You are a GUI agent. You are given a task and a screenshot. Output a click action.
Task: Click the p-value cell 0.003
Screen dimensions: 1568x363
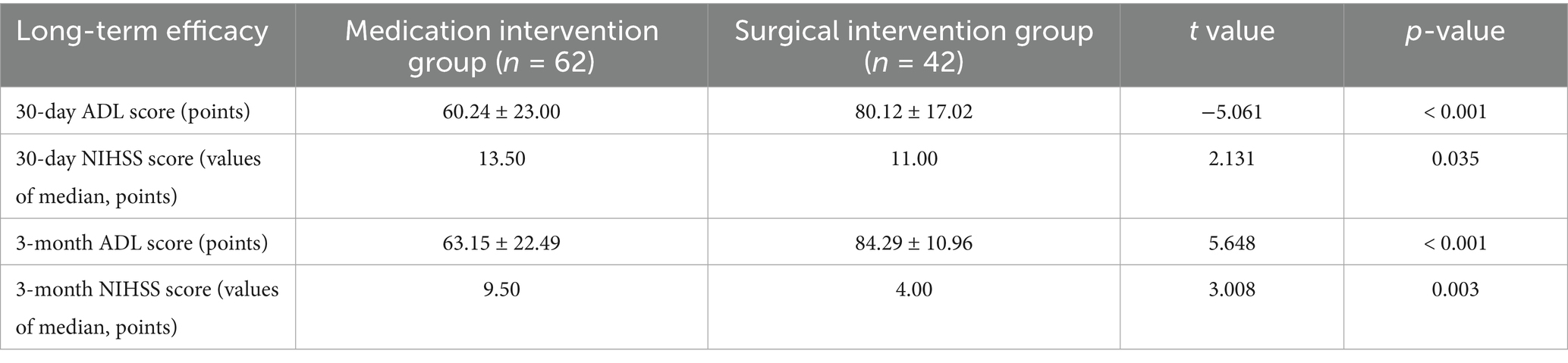click(1455, 289)
